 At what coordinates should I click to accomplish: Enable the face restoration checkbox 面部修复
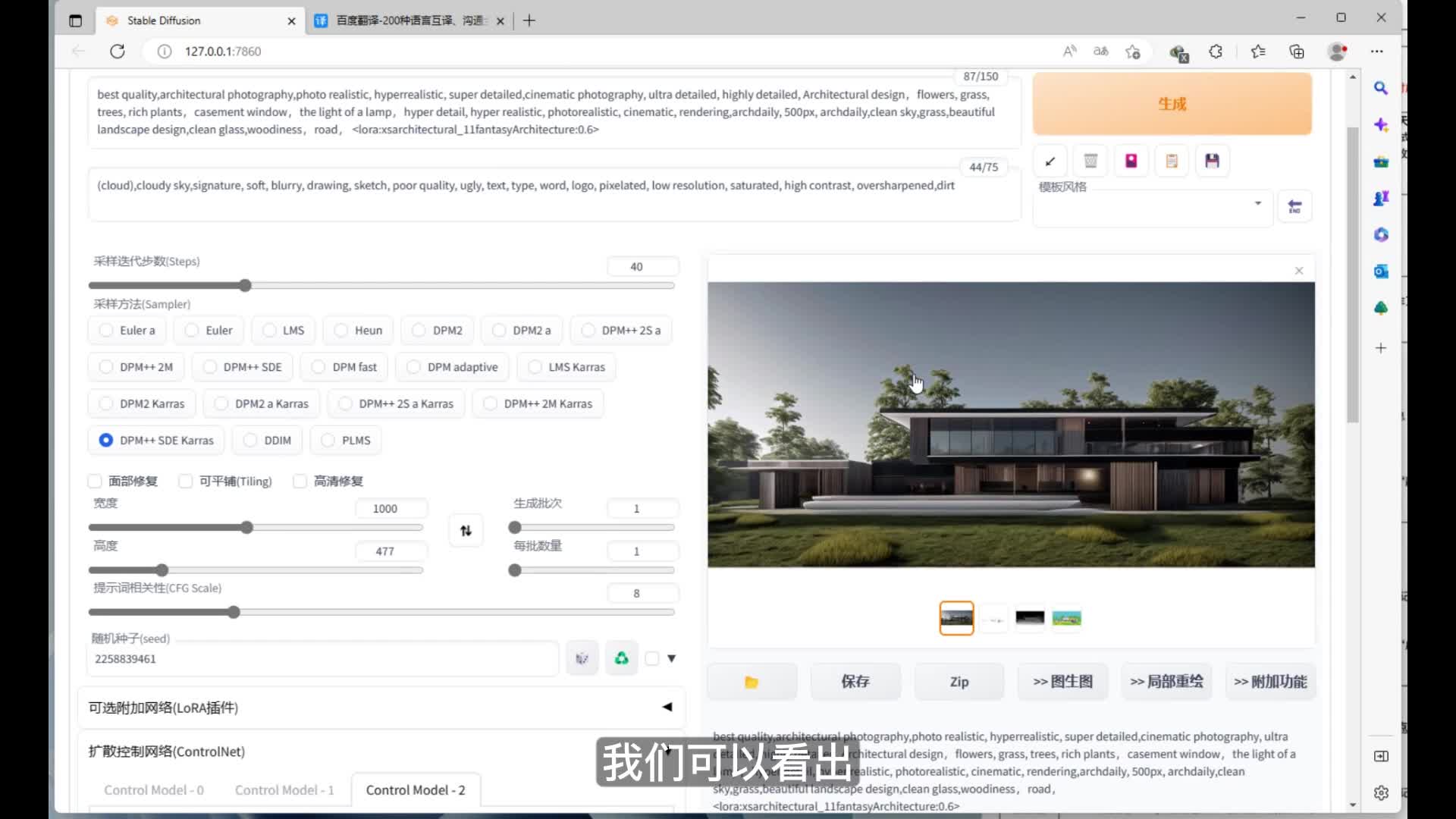click(95, 482)
